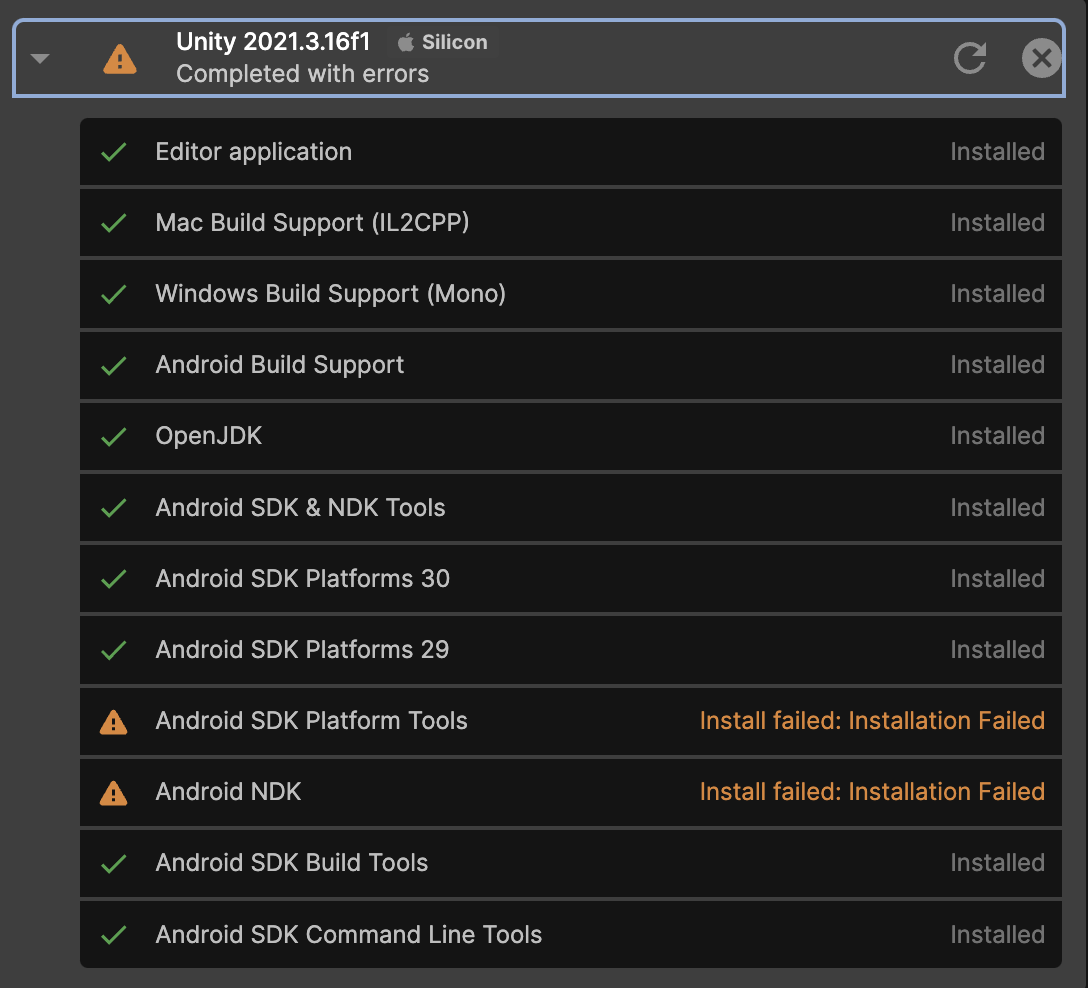The height and width of the screenshot is (988, 1088).
Task: Click green checkmark beside OpenJDK
Action: pos(114,436)
